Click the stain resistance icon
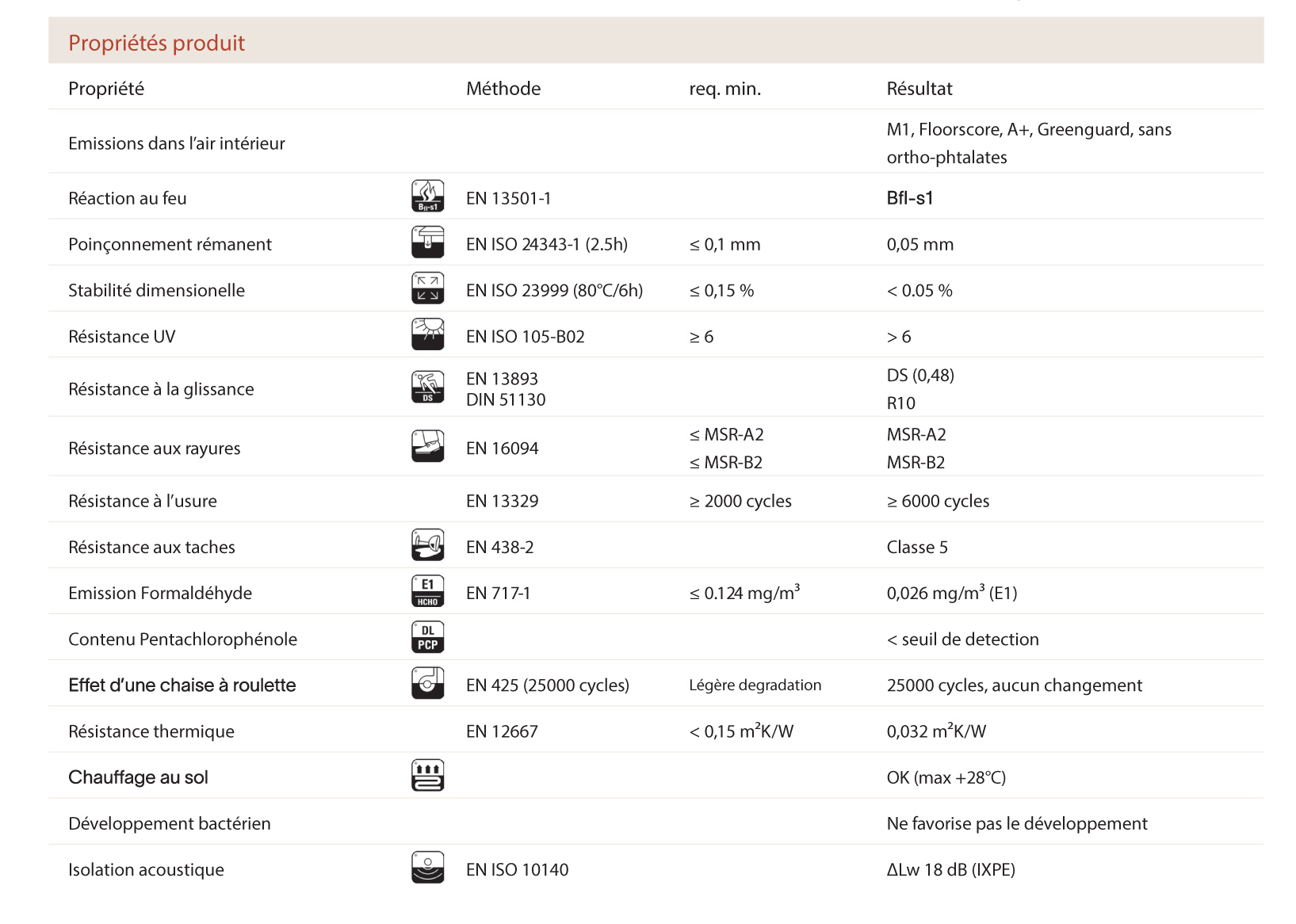Viewport: 1296px width, 924px height. [x=427, y=545]
